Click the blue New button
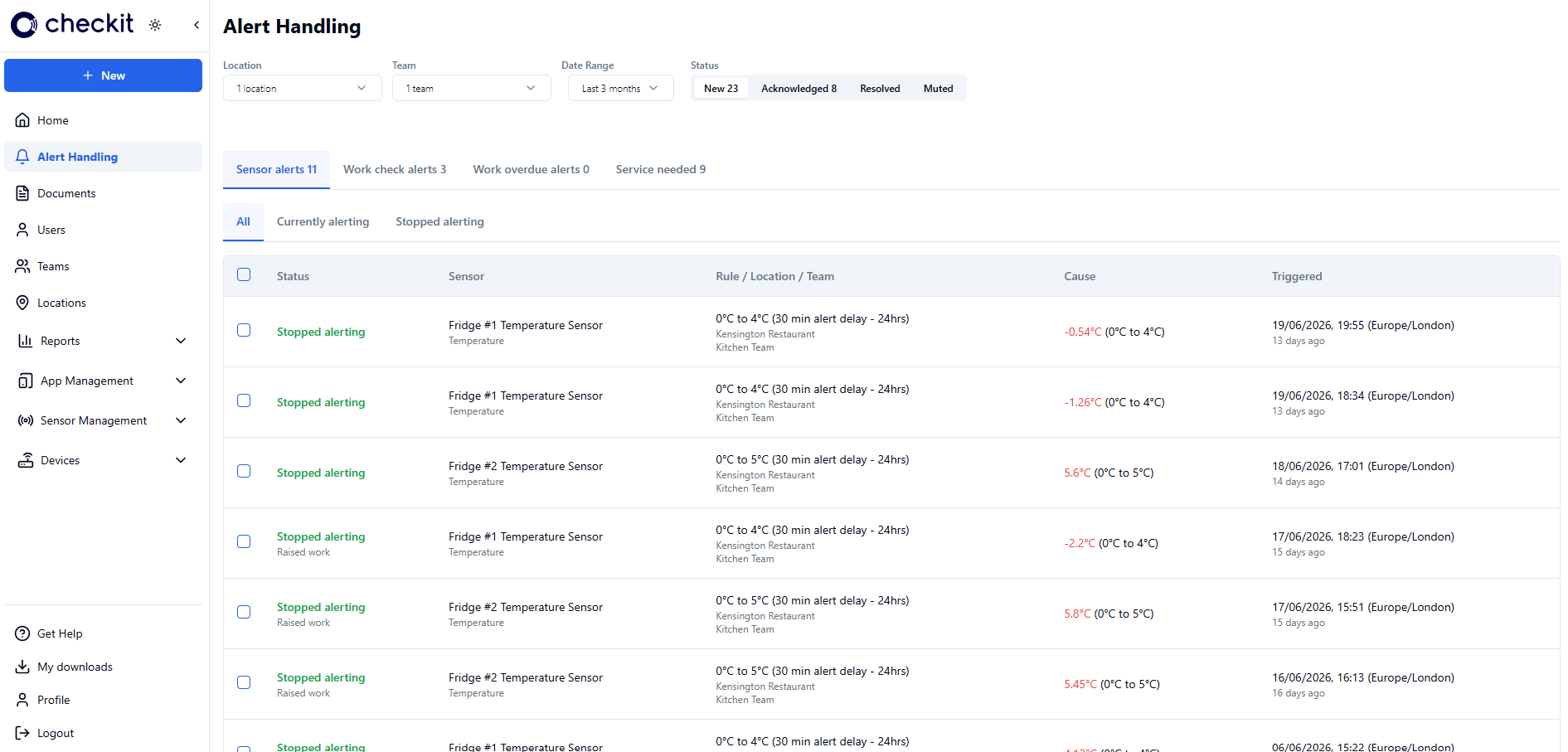Viewport: 1568px width, 752px height. [103, 75]
